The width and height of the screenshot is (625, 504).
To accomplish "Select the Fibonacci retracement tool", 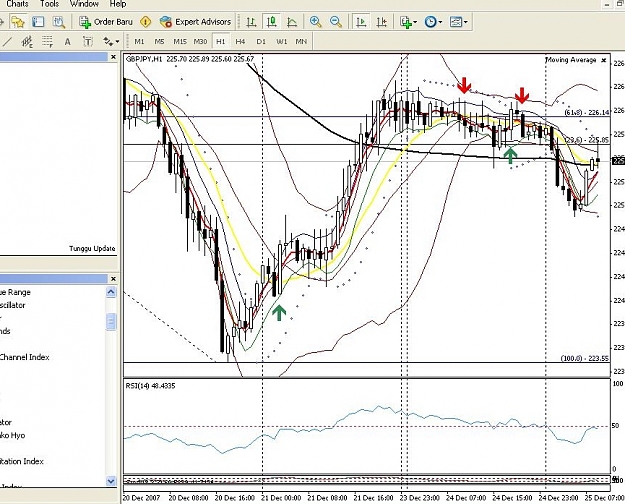I will pyautogui.click(x=47, y=41).
